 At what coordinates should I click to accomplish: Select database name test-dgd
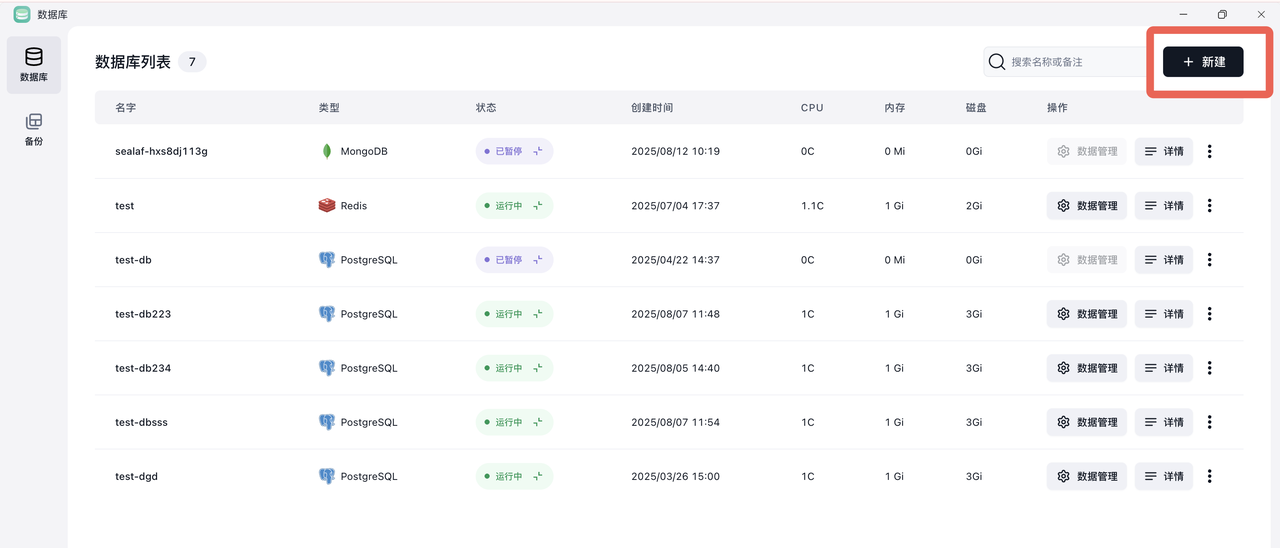[x=136, y=476]
